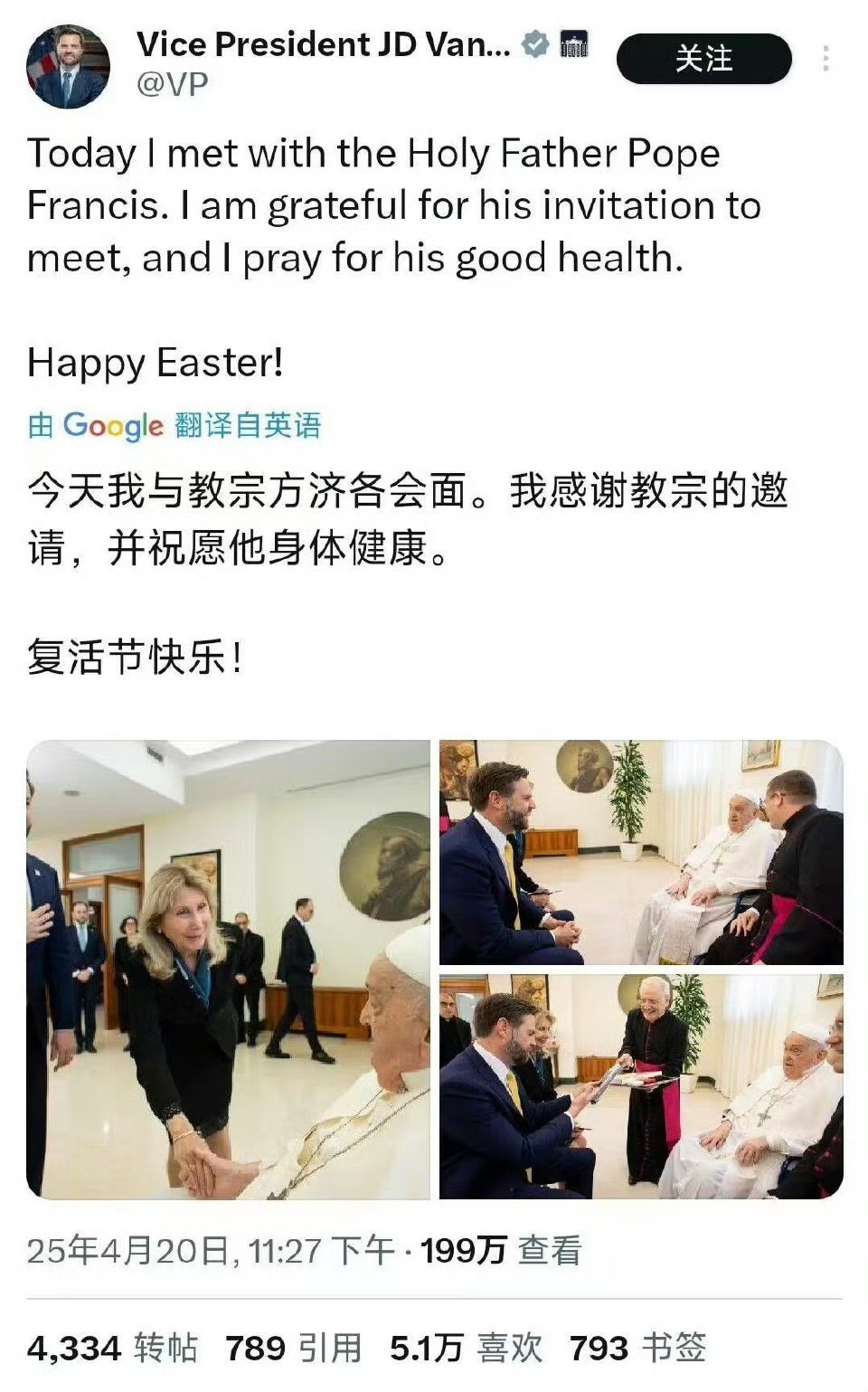Click the 25年4月20日 11:27 下午 timestamp
This screenshot has width=868, height=1392.
pos(211,1251)
